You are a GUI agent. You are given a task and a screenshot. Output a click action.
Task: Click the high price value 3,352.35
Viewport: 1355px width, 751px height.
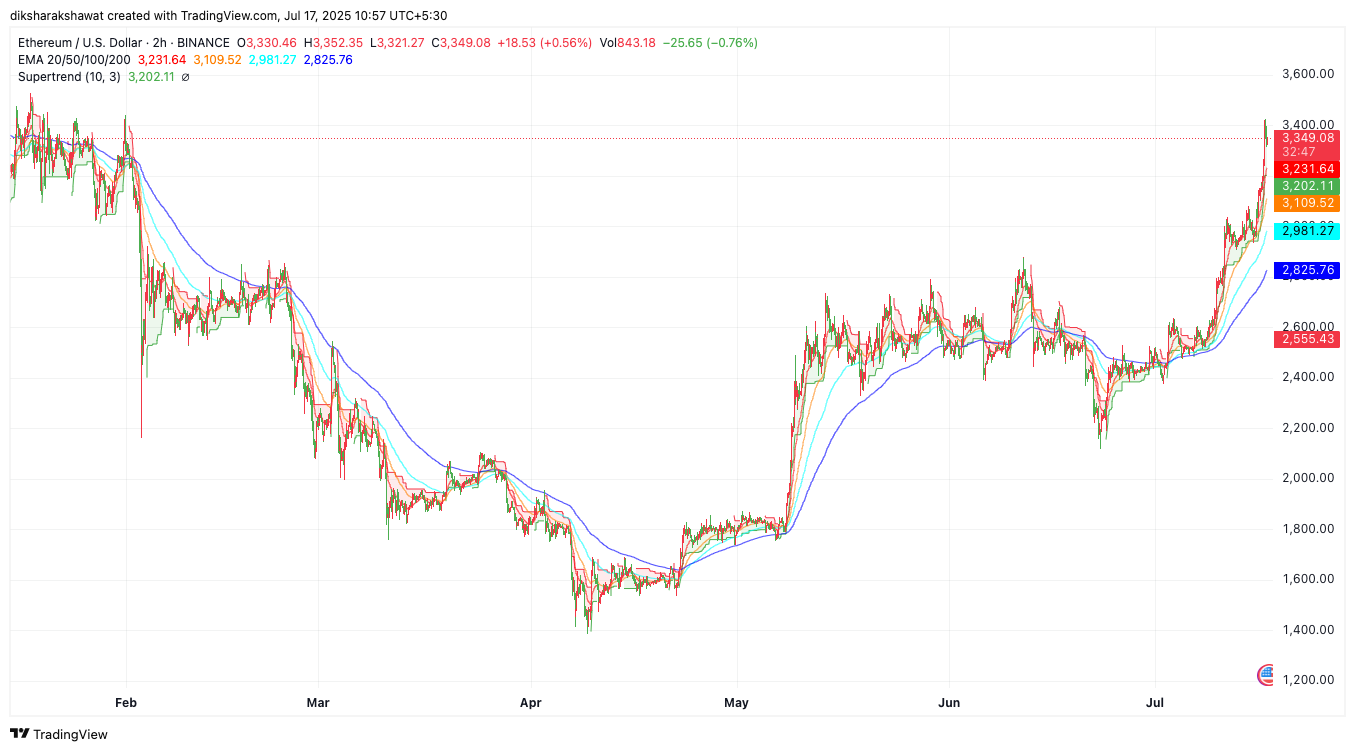338,43
